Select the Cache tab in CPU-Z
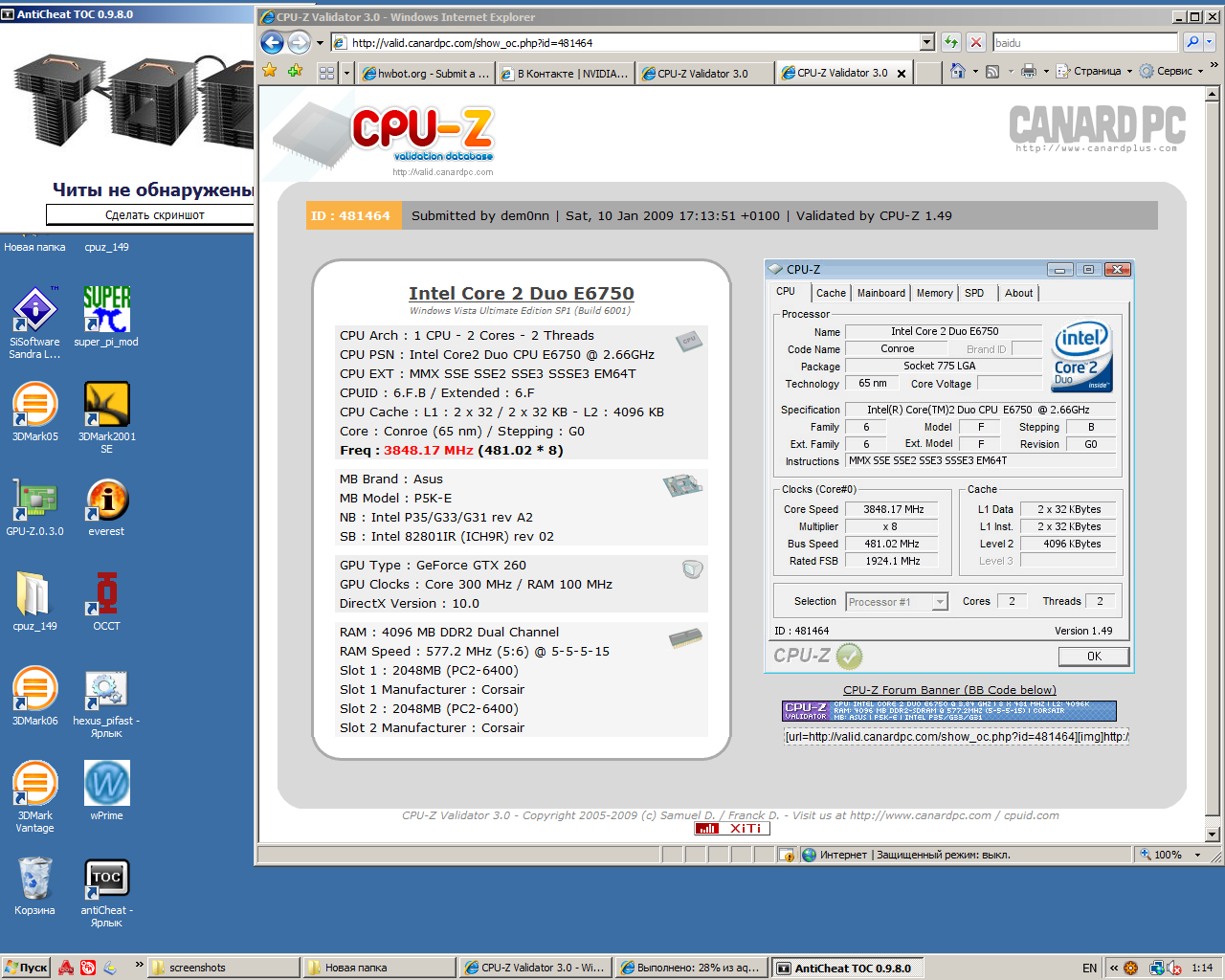1225x980 pixels. (x=831, y=294)
